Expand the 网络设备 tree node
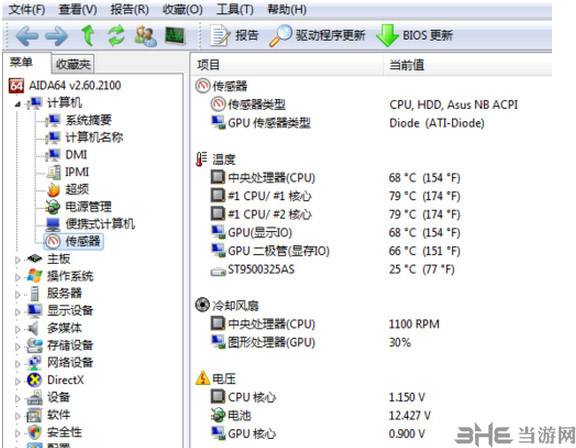Screen dimensions: 576x448 point(17,364)
